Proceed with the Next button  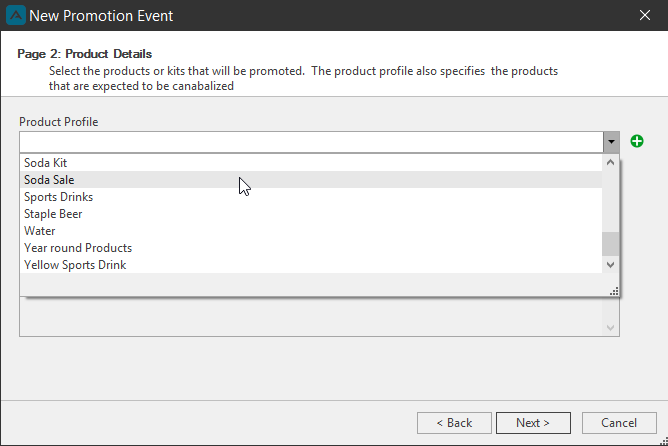533,423
